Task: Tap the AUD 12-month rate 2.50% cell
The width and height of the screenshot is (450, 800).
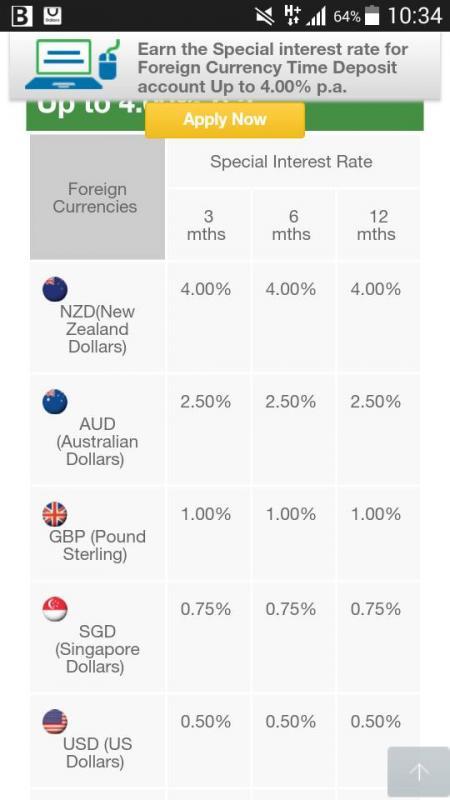Action: click(377, 430)
